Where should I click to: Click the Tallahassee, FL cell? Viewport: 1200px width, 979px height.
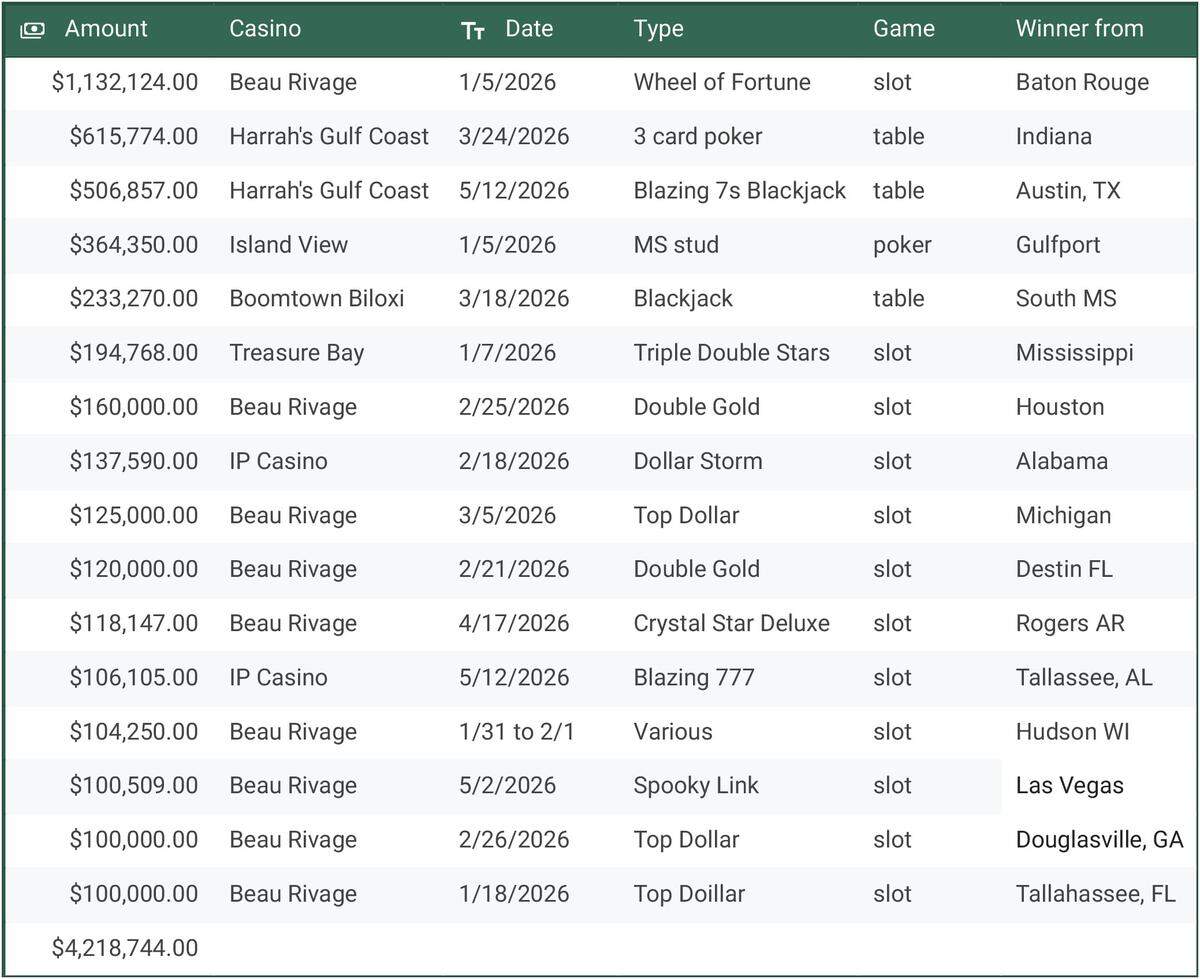point(1096,892)
